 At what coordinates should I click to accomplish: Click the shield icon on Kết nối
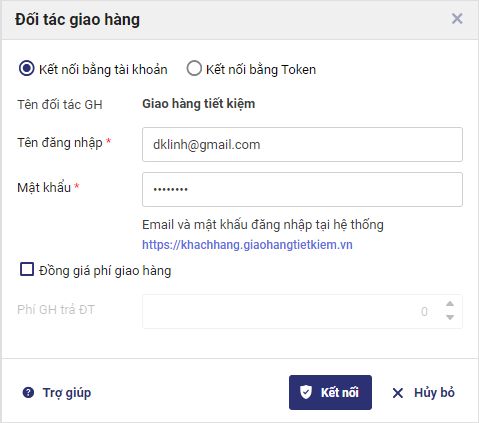(x=305, y=392)
